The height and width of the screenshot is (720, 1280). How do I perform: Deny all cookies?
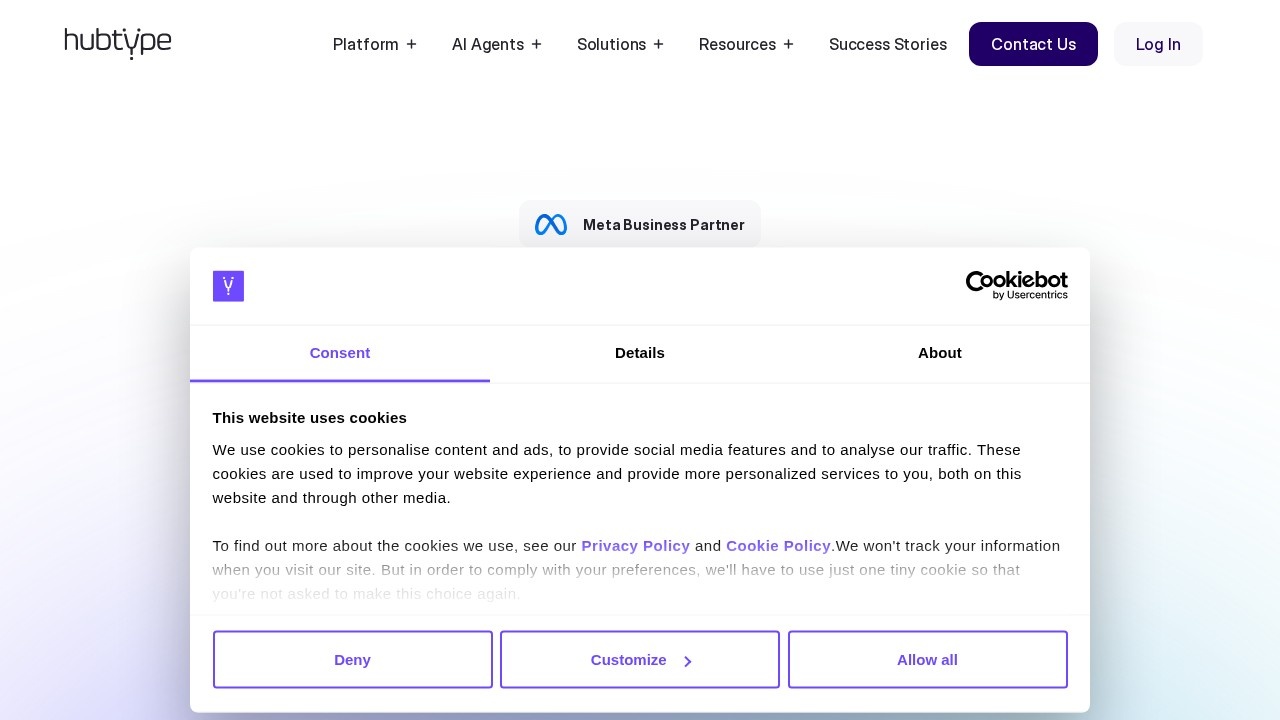[x=353, y=660]
